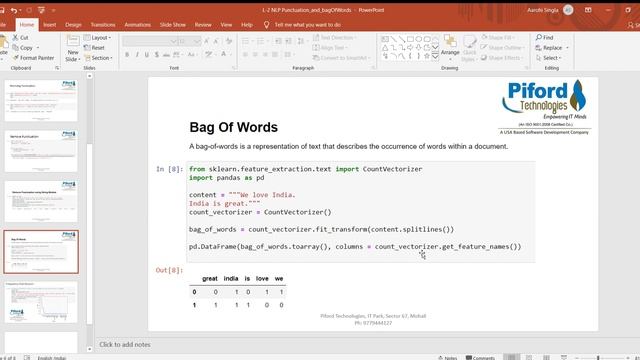Click the Replace button
The width and height of the screenshot is (640, 360).
(549, 48)
